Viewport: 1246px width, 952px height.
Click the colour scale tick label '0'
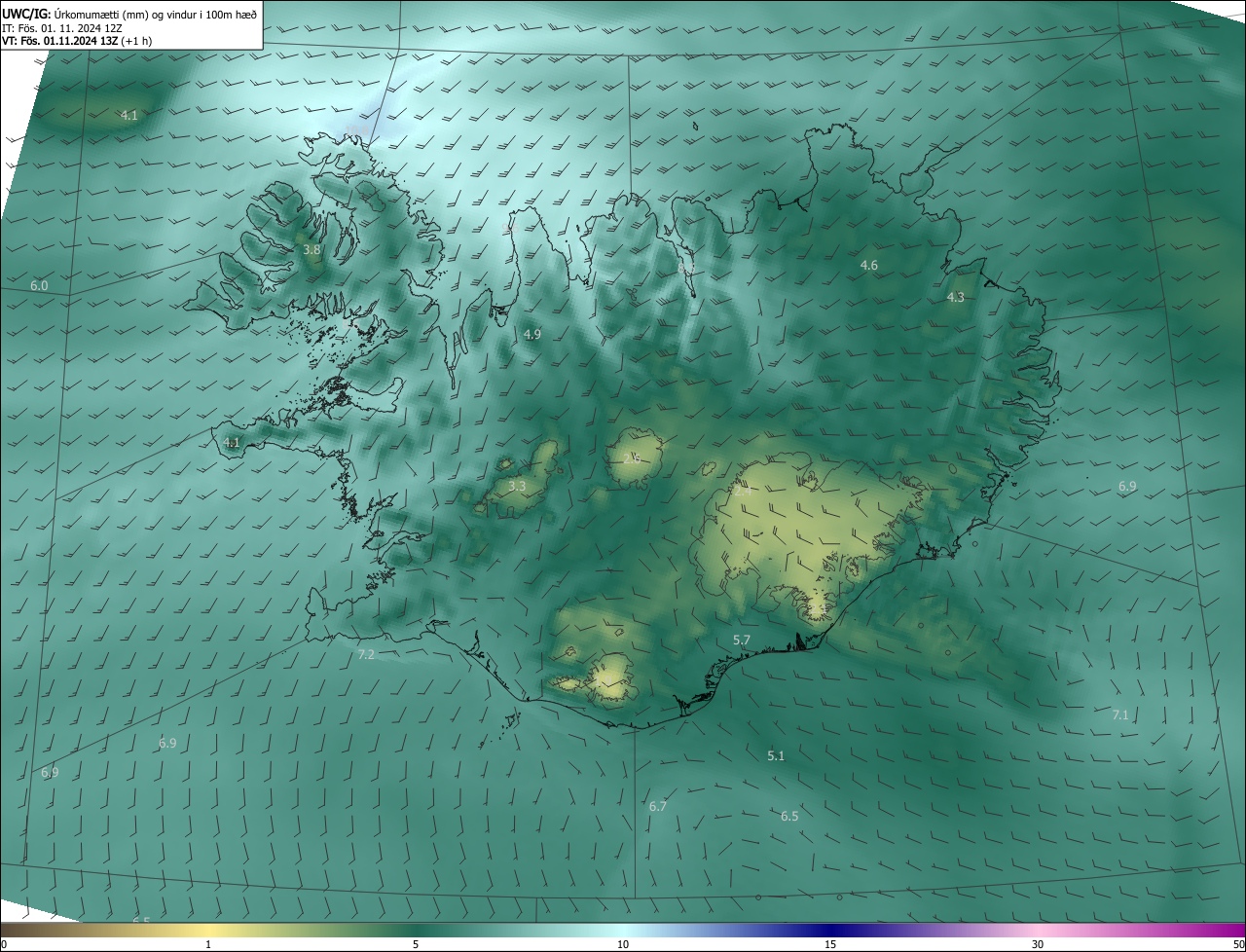click(x=4, y=945)
